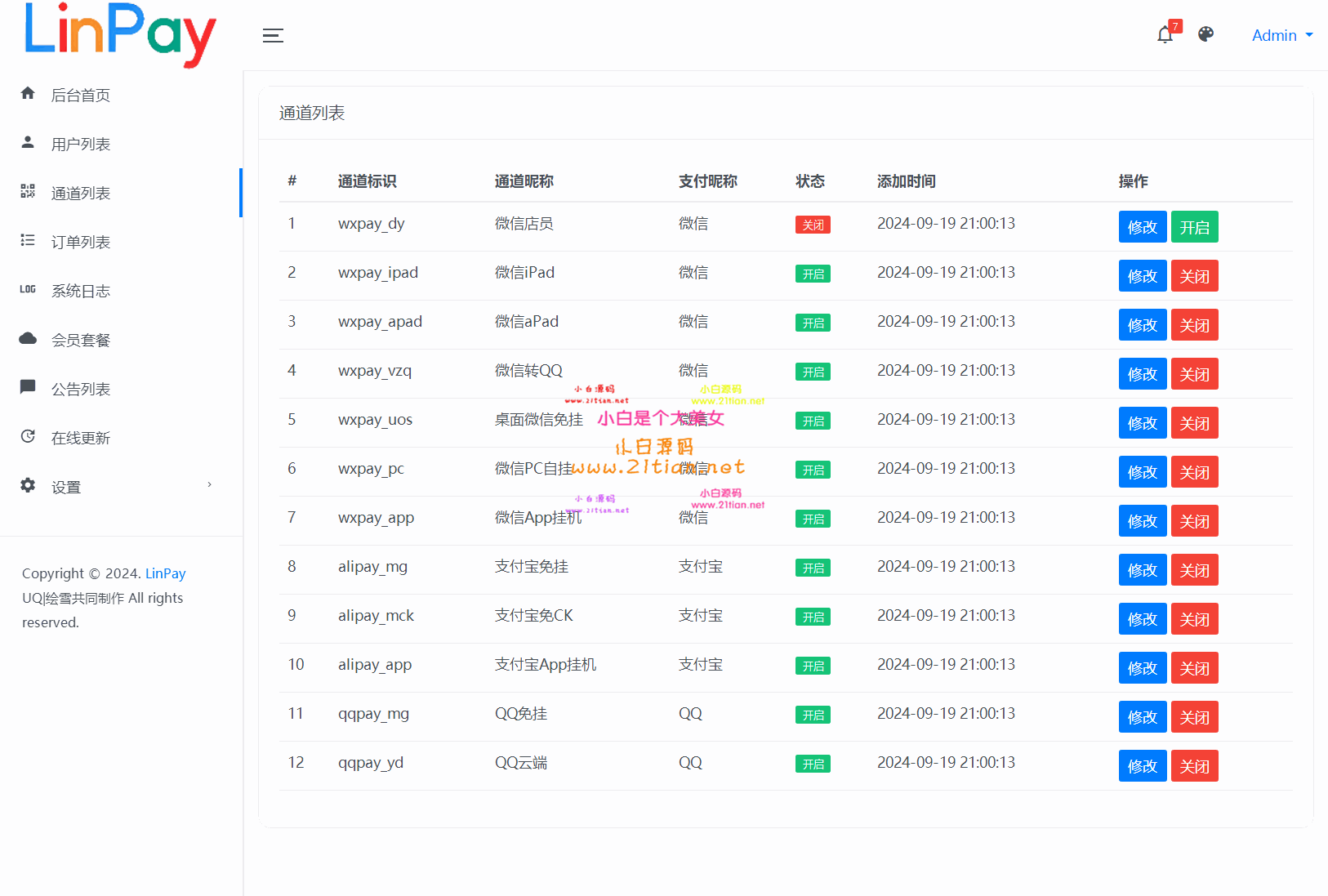Click 关闭 to disable alipay_mck
Screen dimensions: 1328x896
[x=1194, y=619]
